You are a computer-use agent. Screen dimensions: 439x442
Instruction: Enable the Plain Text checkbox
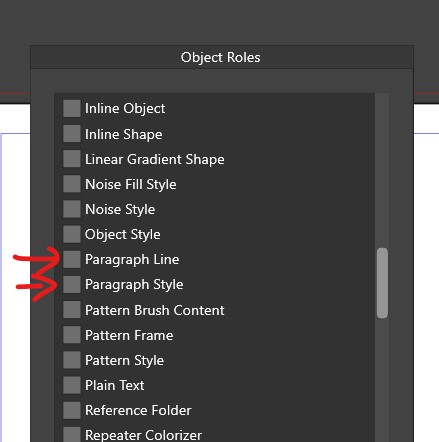[x=72, y=385]
